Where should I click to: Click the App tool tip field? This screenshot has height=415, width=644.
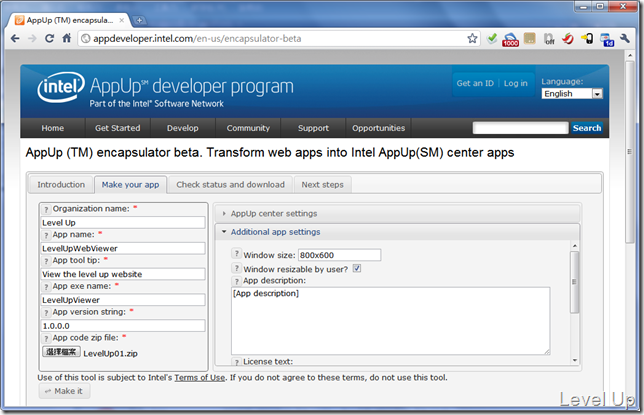pos(123,274)
